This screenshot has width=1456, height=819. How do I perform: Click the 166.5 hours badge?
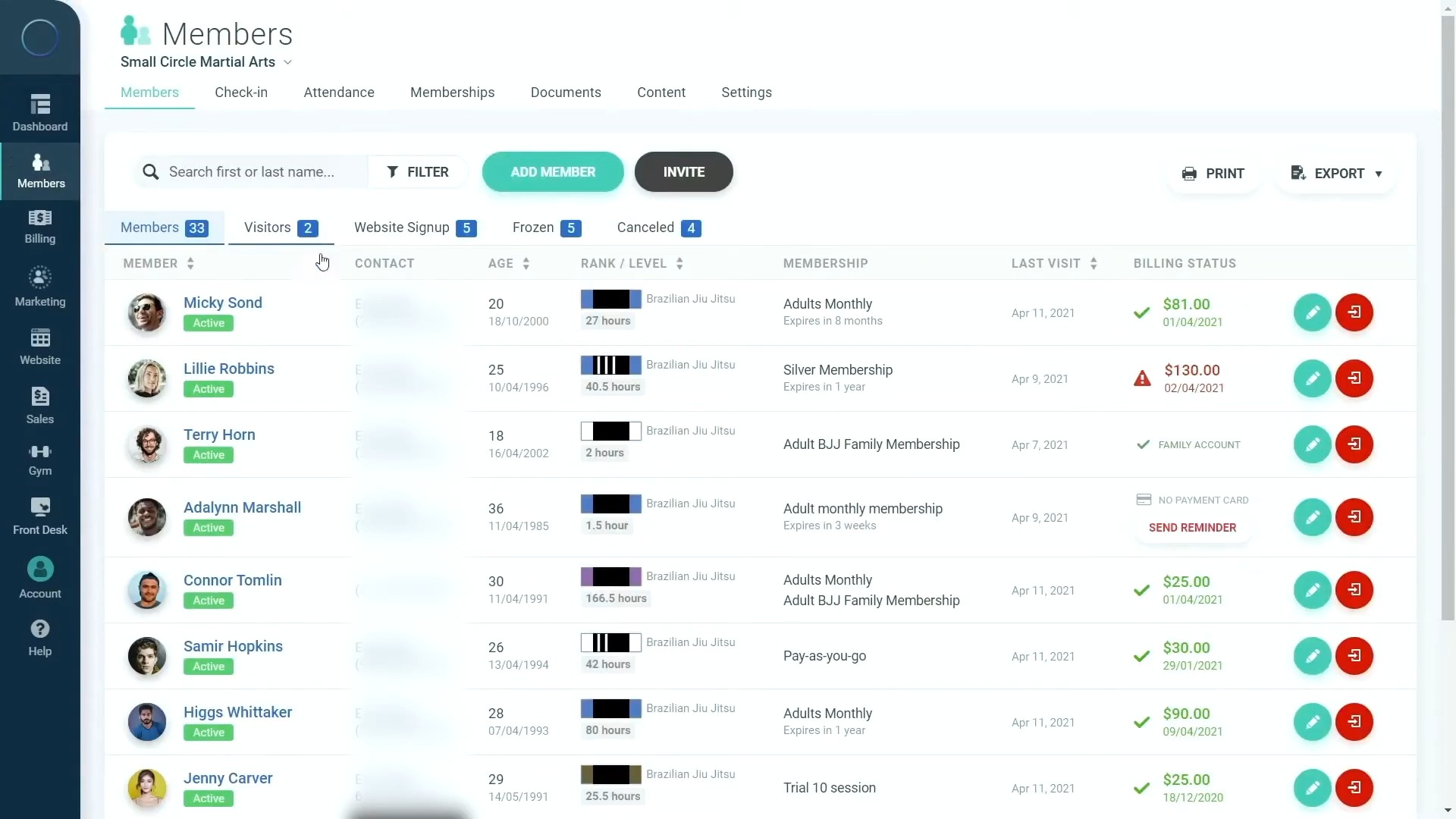click(x=616, y=598)
